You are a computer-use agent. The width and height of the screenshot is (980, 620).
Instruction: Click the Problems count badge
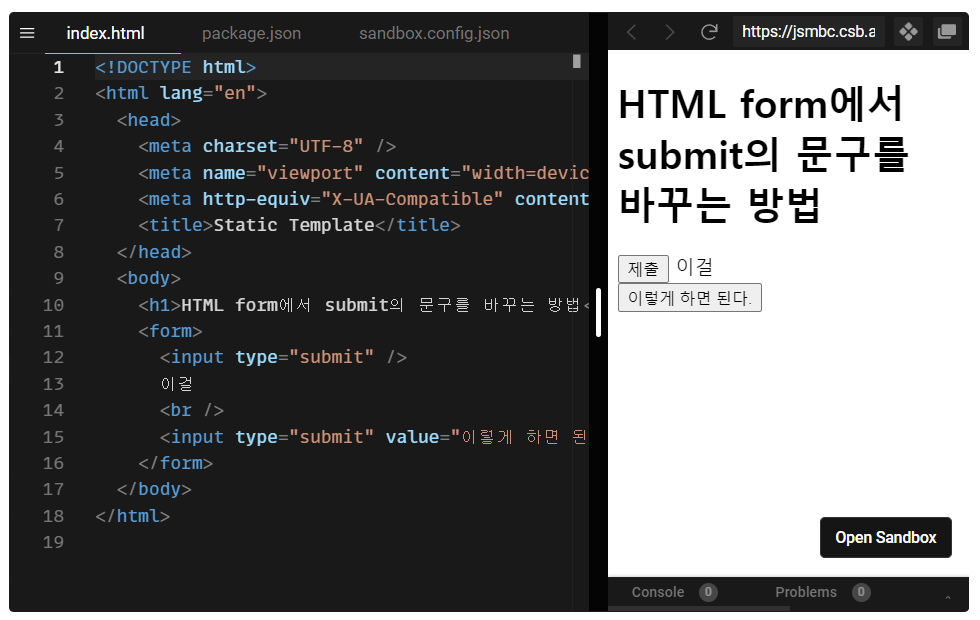(861, 592)
